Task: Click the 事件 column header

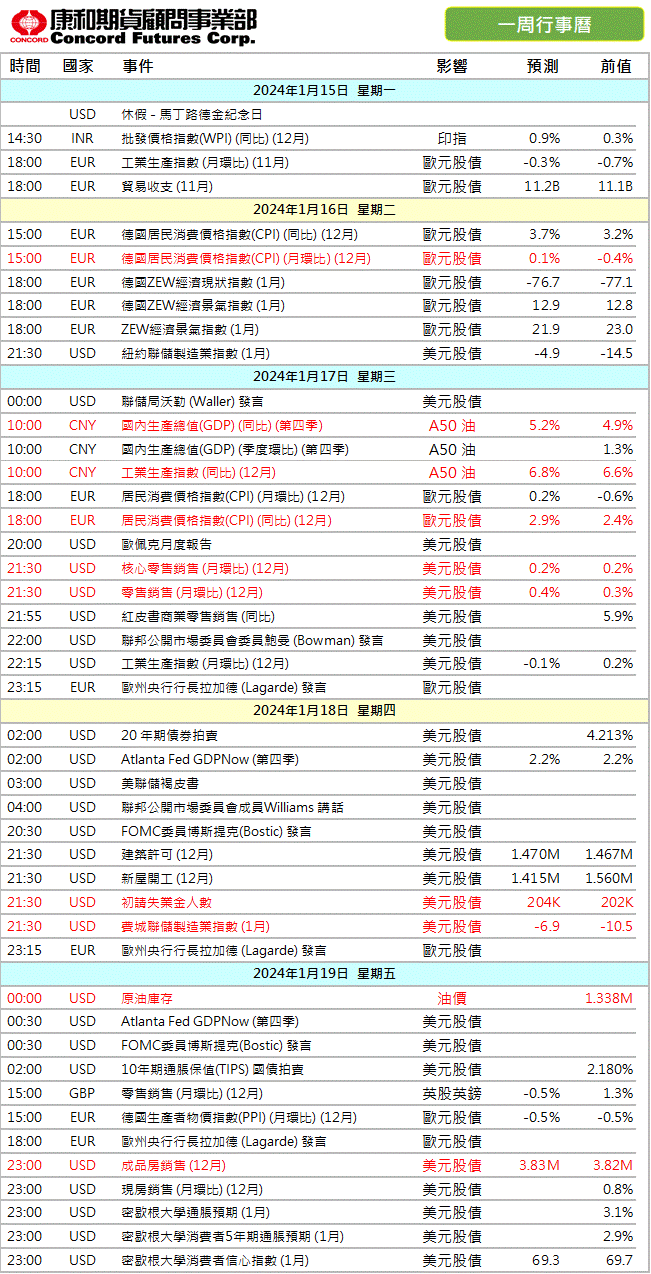Action: point(138,66)
